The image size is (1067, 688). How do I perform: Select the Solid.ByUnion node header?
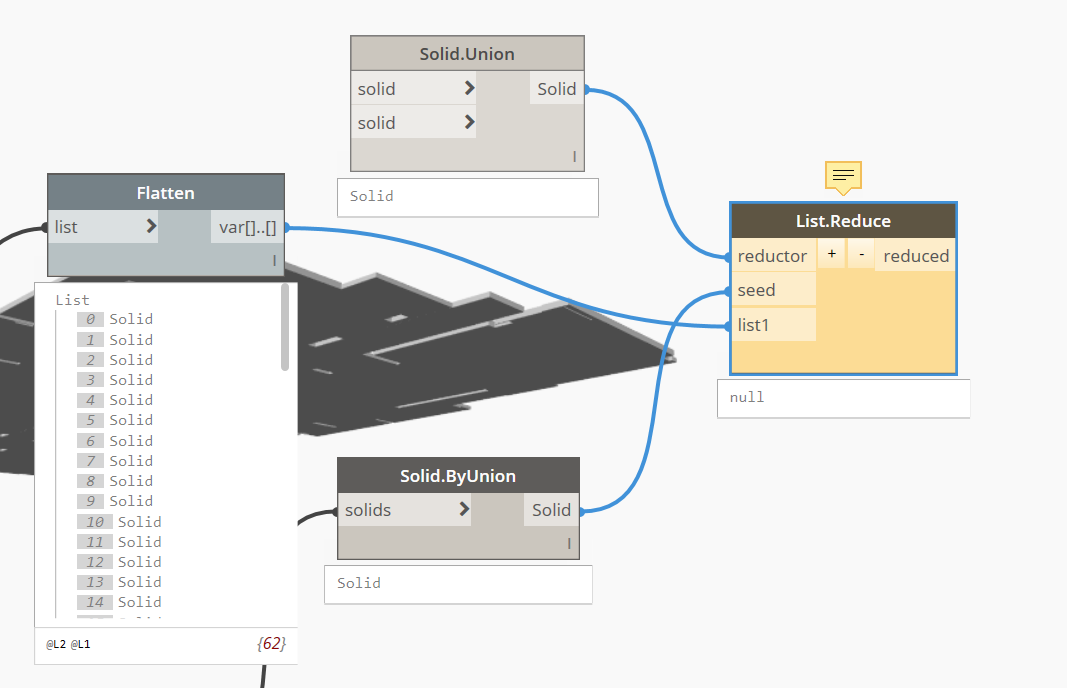458,476
